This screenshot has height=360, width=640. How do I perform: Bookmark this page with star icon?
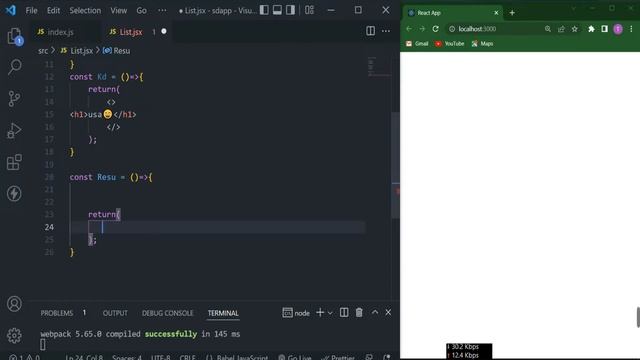pos(575,29)
